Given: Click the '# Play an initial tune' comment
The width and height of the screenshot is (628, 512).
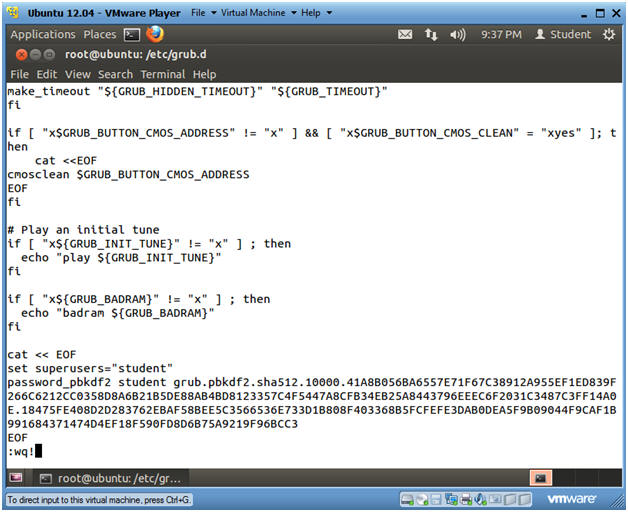Looking at the screenshot, I should pyautogui.click(x=83, y=230).
